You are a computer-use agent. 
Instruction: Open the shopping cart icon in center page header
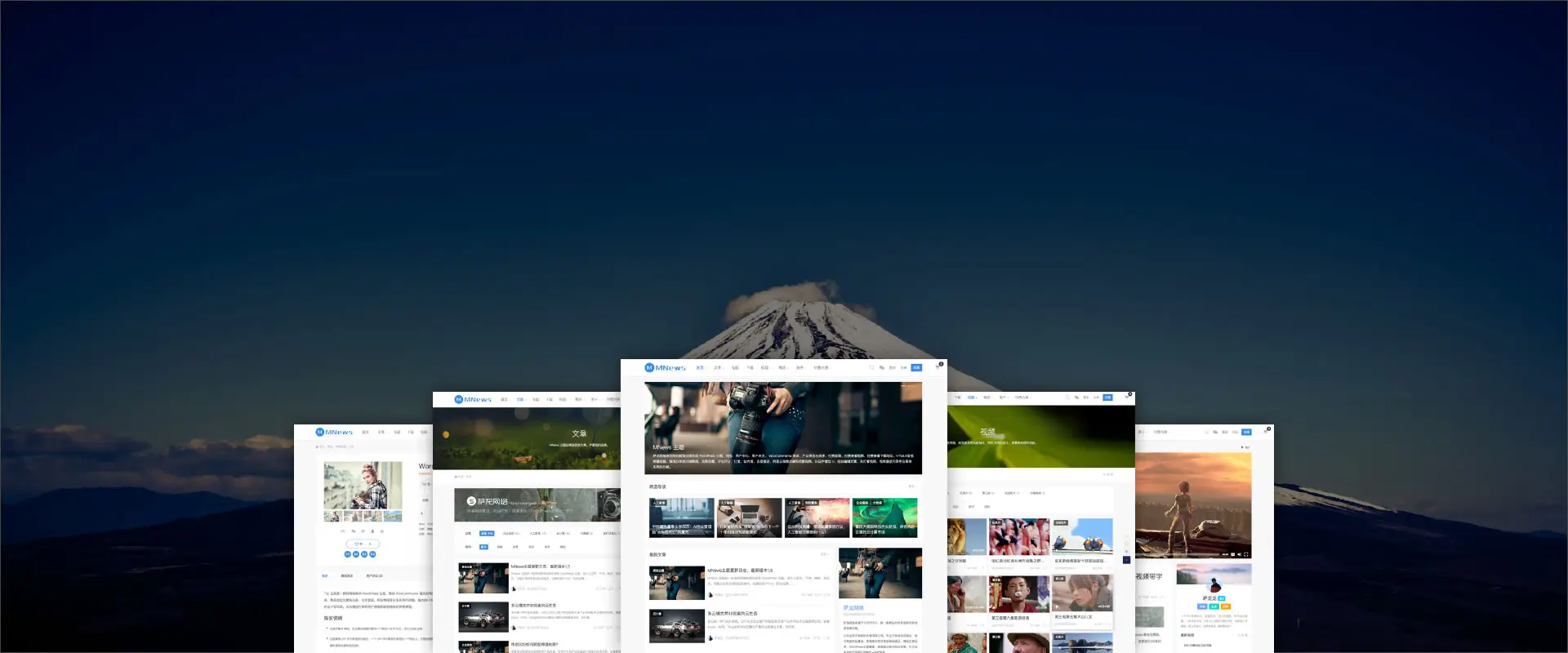click(938, 366)
